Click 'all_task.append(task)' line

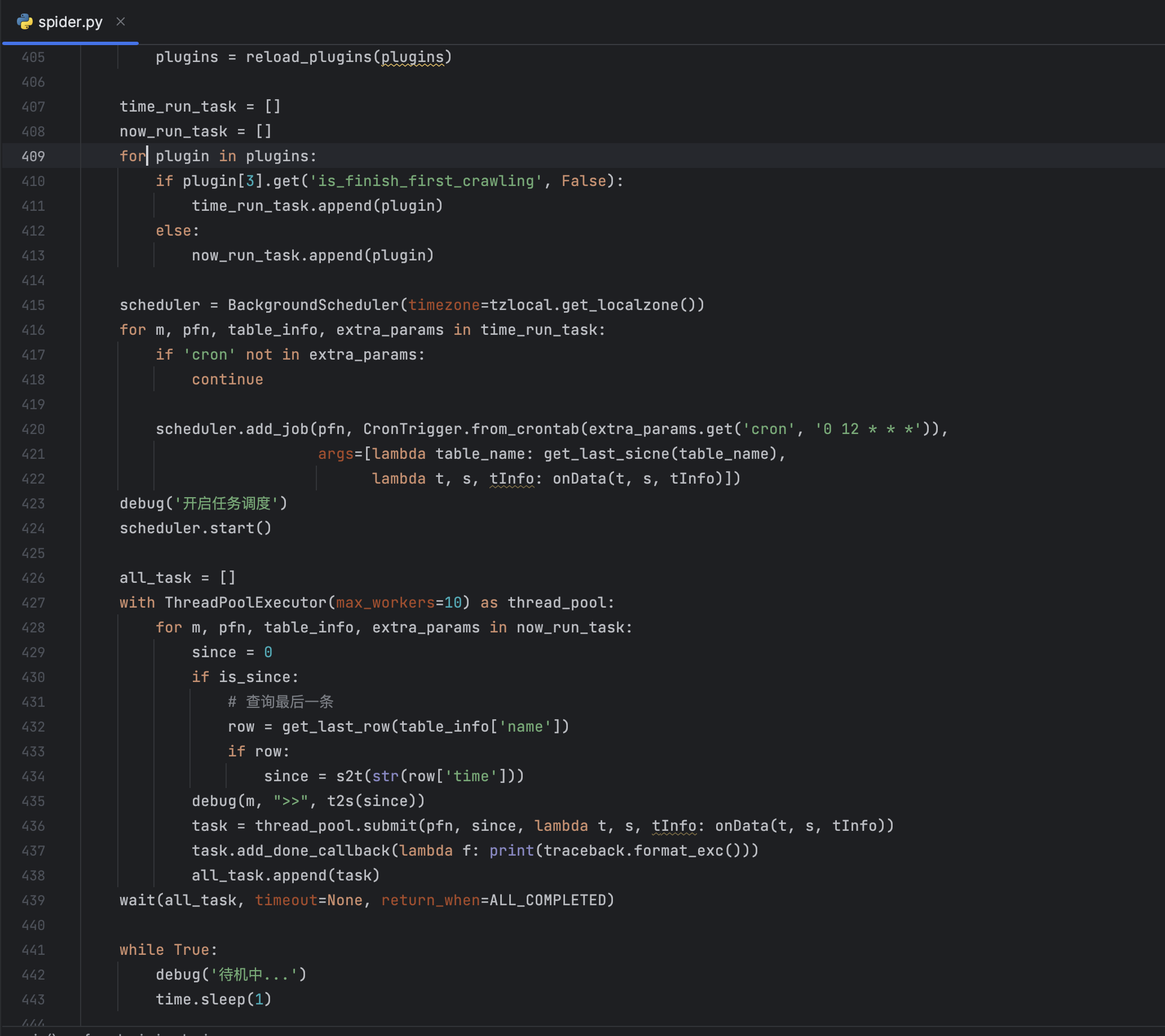point(285,875)
